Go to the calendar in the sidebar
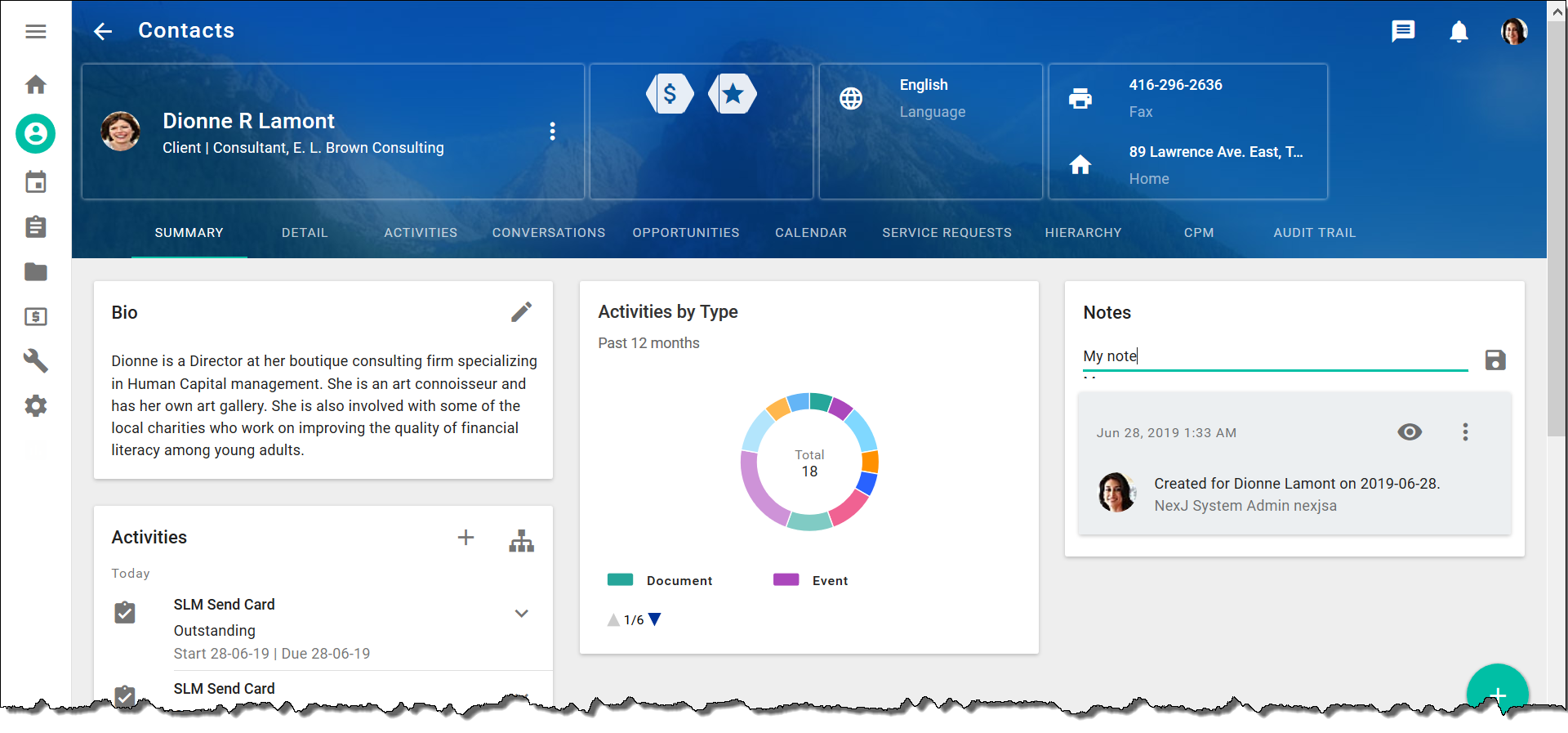The width and height of the screenshot is (1568, 733). coord(35,182)
